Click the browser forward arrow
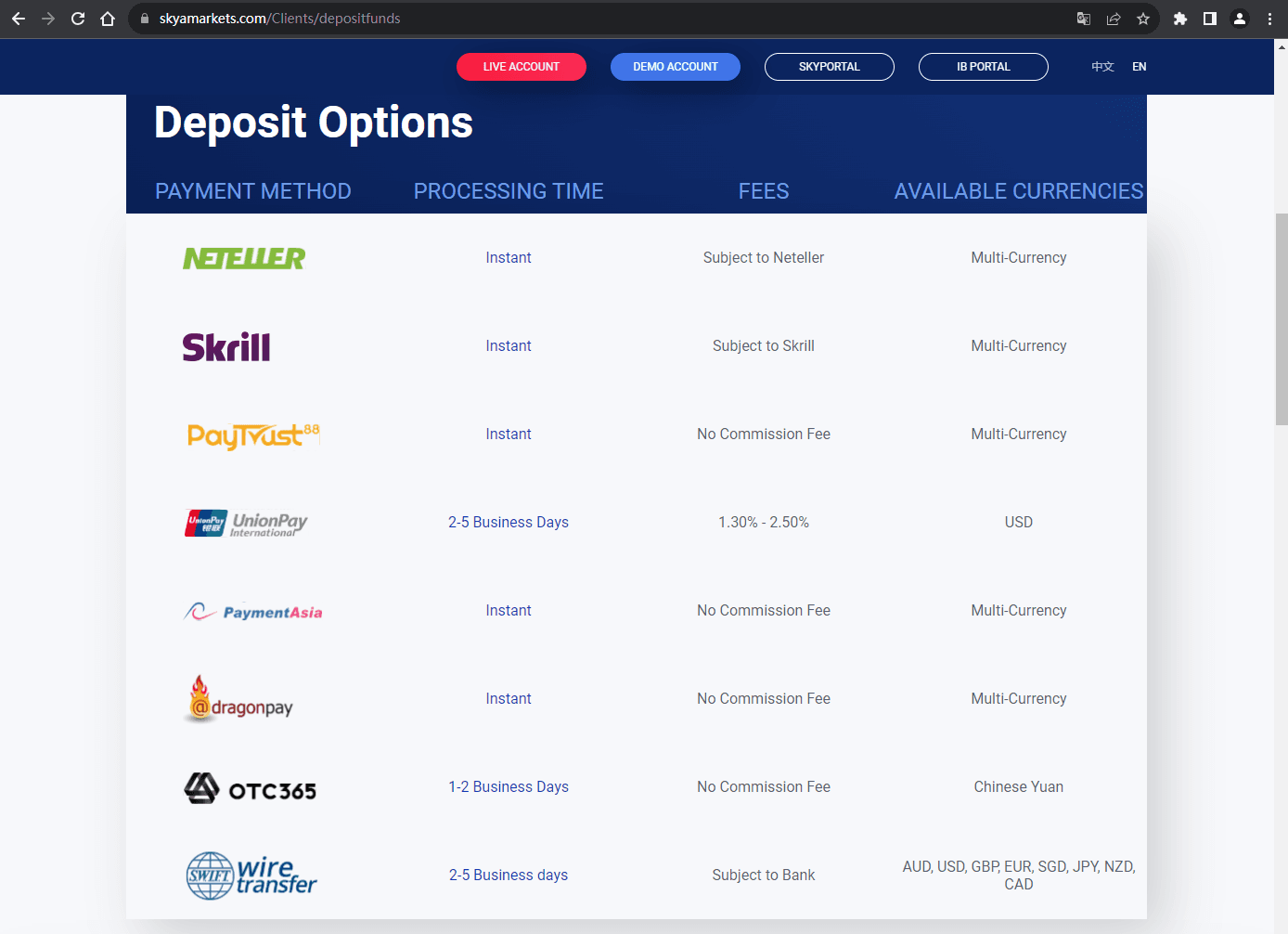The height and width of the screenshot is (934, 1288). [48, 19]
